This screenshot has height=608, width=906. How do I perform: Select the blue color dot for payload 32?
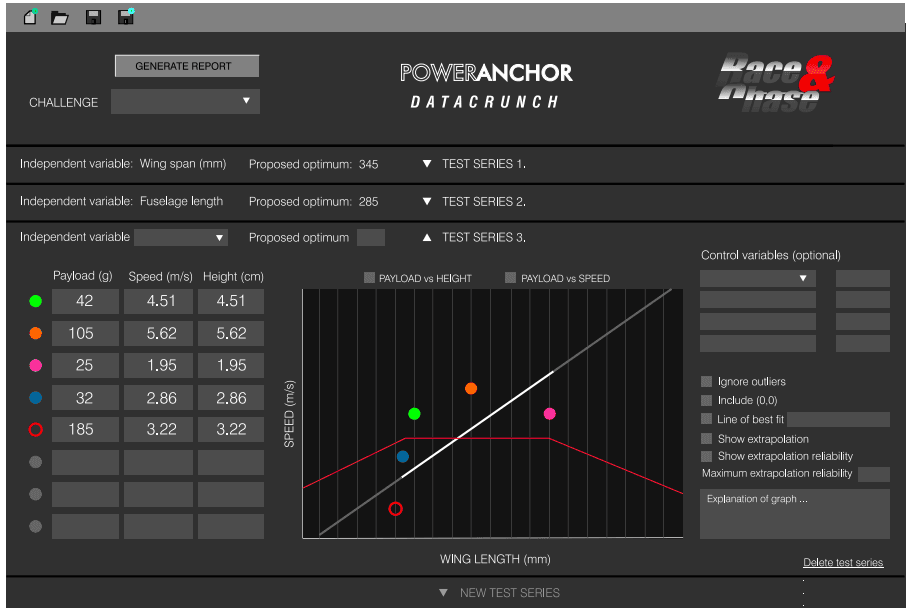tap(35, 398)
